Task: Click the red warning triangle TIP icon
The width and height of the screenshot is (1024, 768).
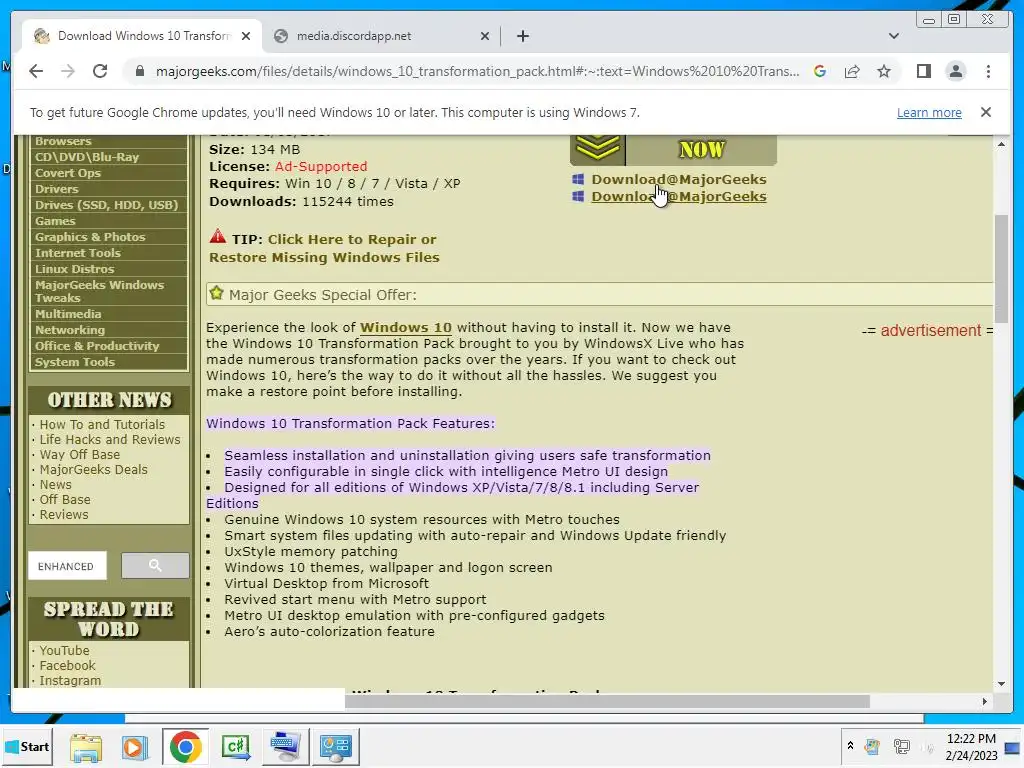Action: (x=217, y=236)
